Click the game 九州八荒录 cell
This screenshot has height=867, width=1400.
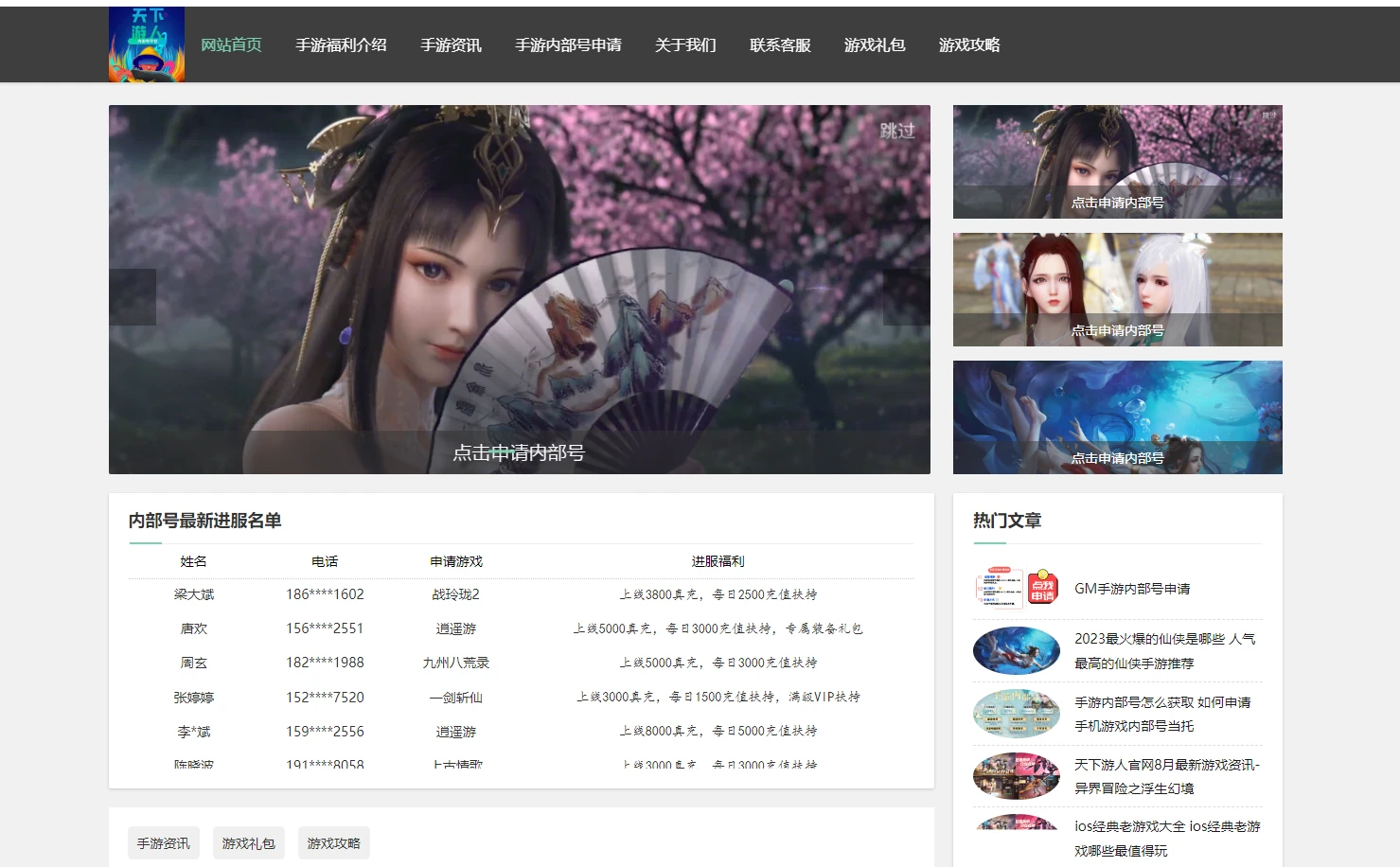tap(456, 663)
